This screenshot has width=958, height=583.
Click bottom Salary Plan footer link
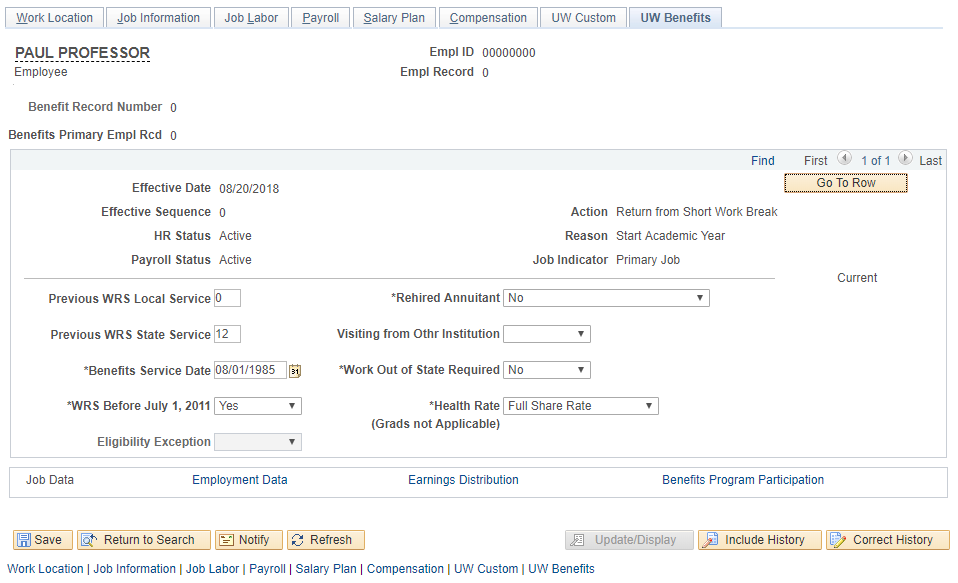(x=326, y=568)
